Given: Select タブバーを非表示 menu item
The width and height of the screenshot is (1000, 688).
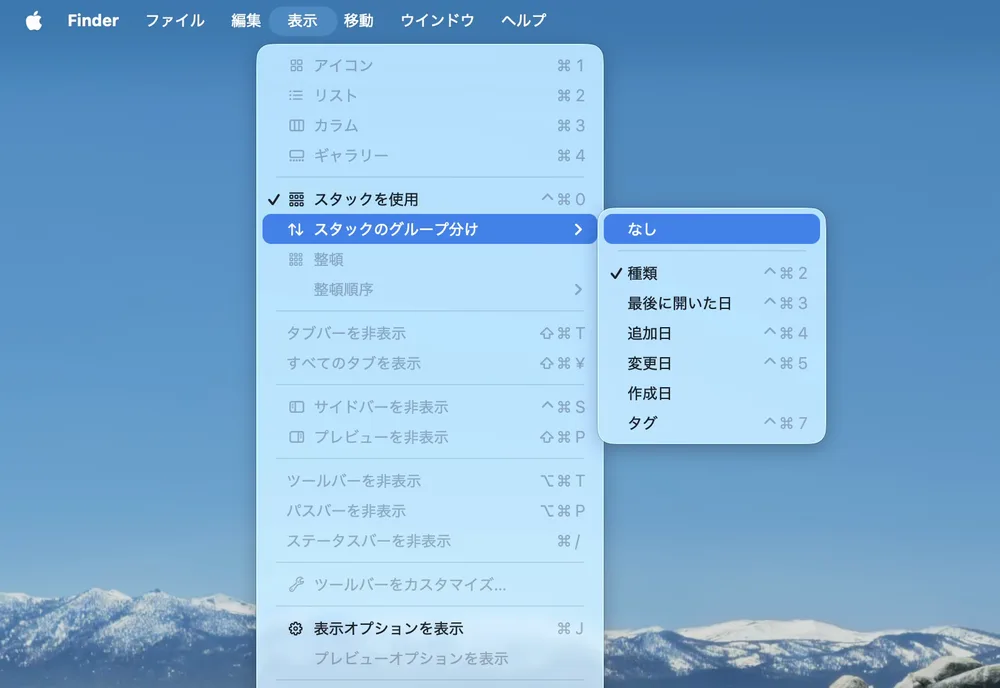Looking at the screenshot, I should 430,333.
